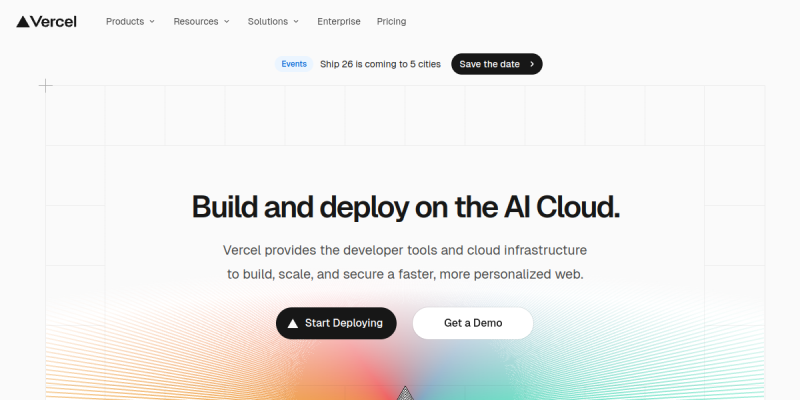800x400 pixels.
Task: Click the Vercel triangle logo icon
Action: click(23, 21)
